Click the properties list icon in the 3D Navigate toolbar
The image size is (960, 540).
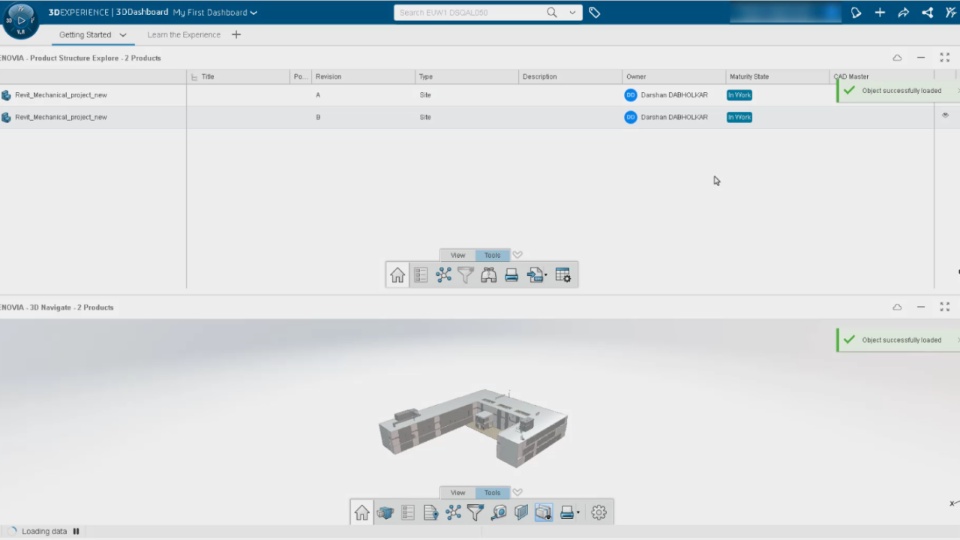click(x=408, y=512)
